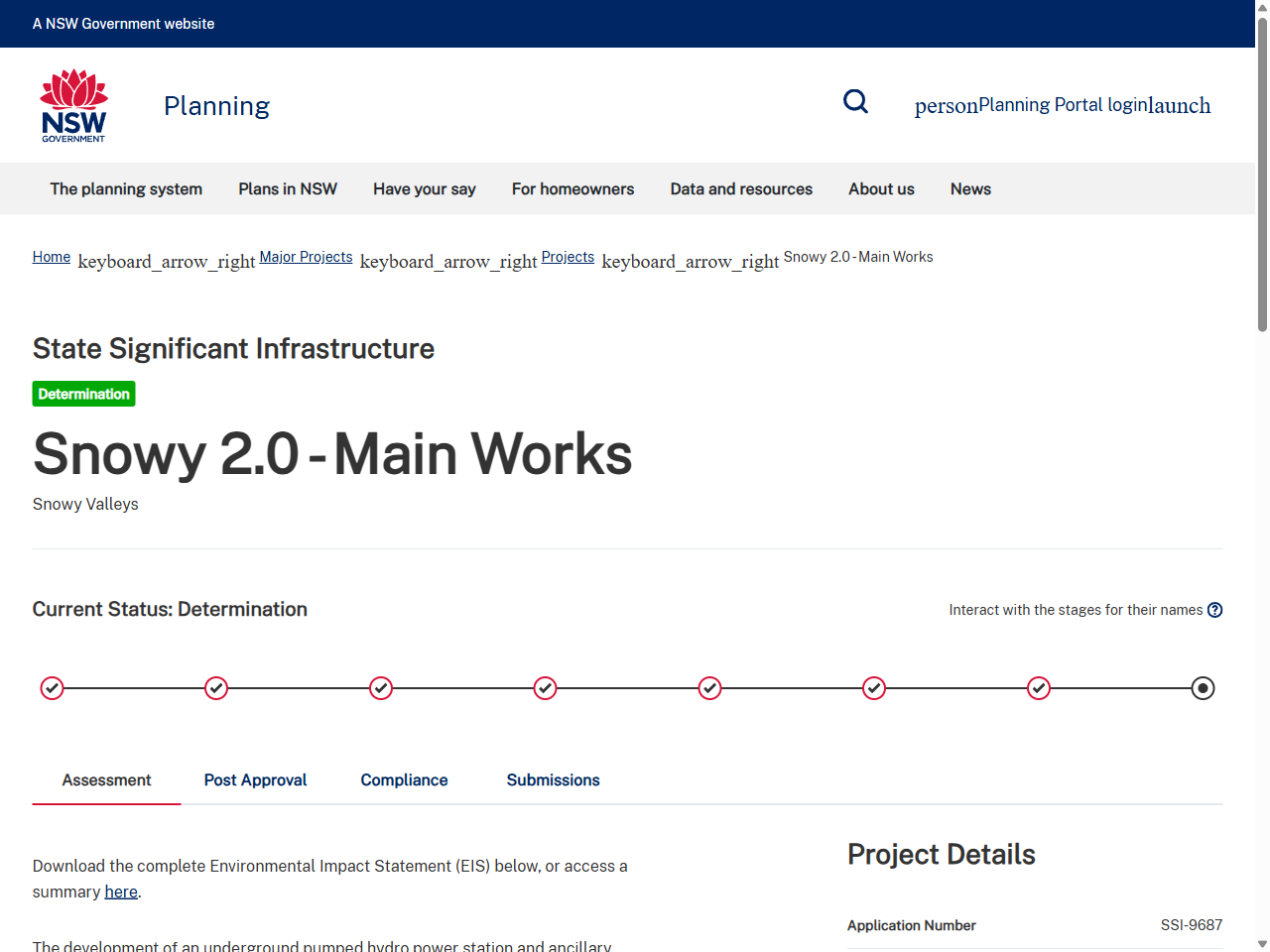The width and height of the screenshot is (1270, 952).
Task: Click the help question mark icon beside stage names
Action: 1214,610
